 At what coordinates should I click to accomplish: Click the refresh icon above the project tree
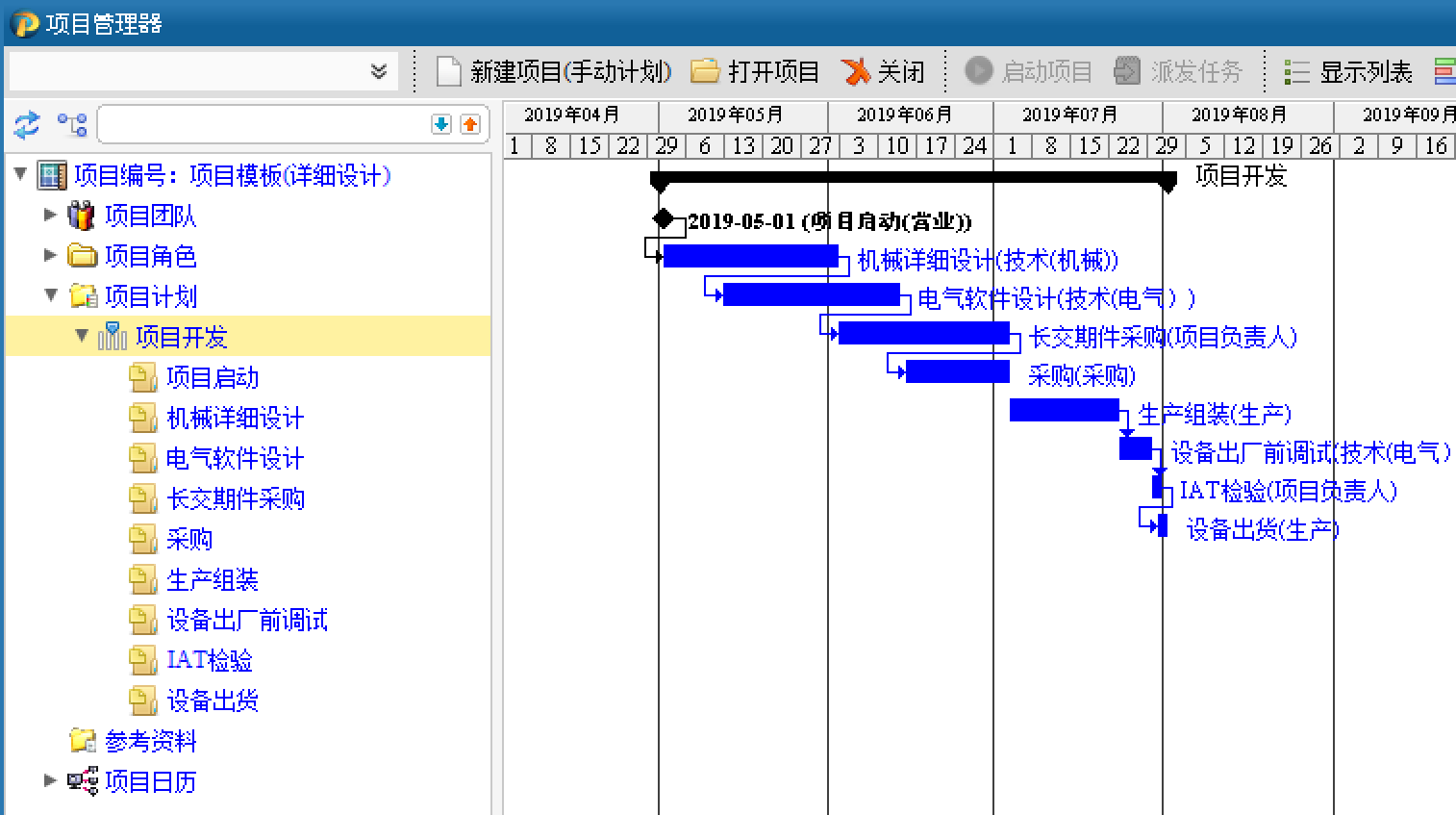point(26,124)
